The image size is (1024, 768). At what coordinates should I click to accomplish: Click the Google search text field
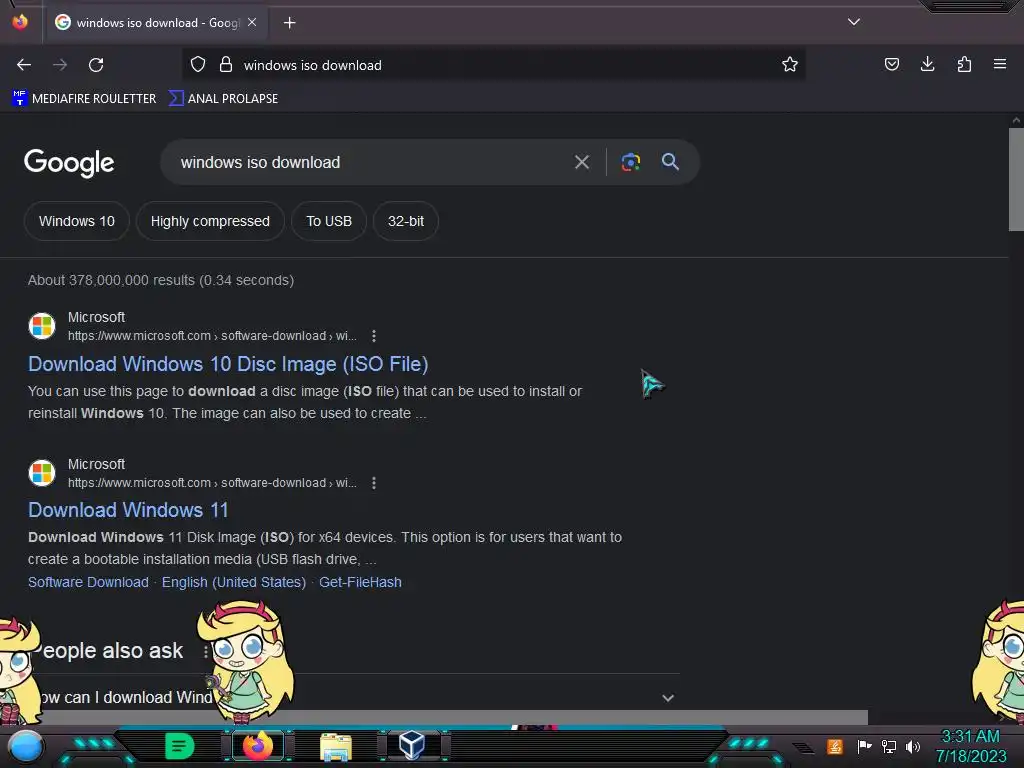[366, 162]
